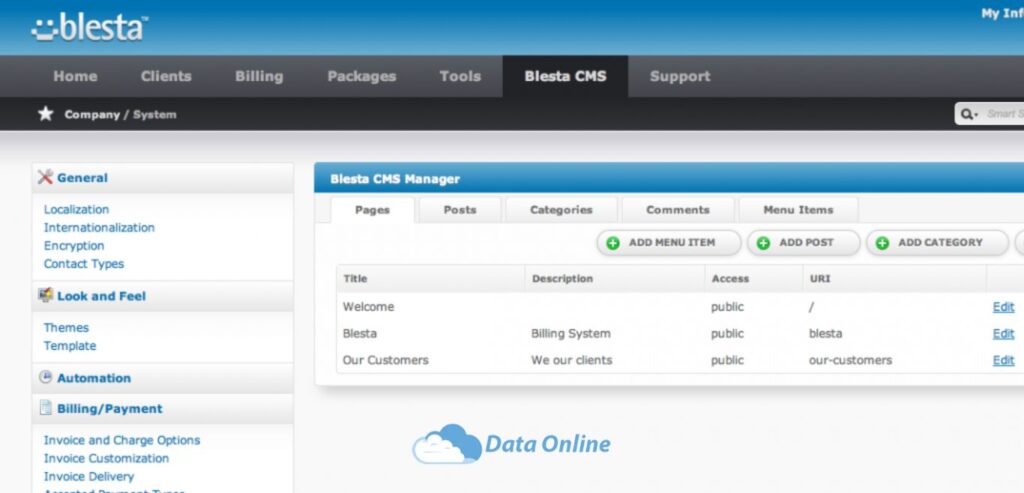Edit the Our Customers page
1024x493 pixels.
pos(1003,360)
